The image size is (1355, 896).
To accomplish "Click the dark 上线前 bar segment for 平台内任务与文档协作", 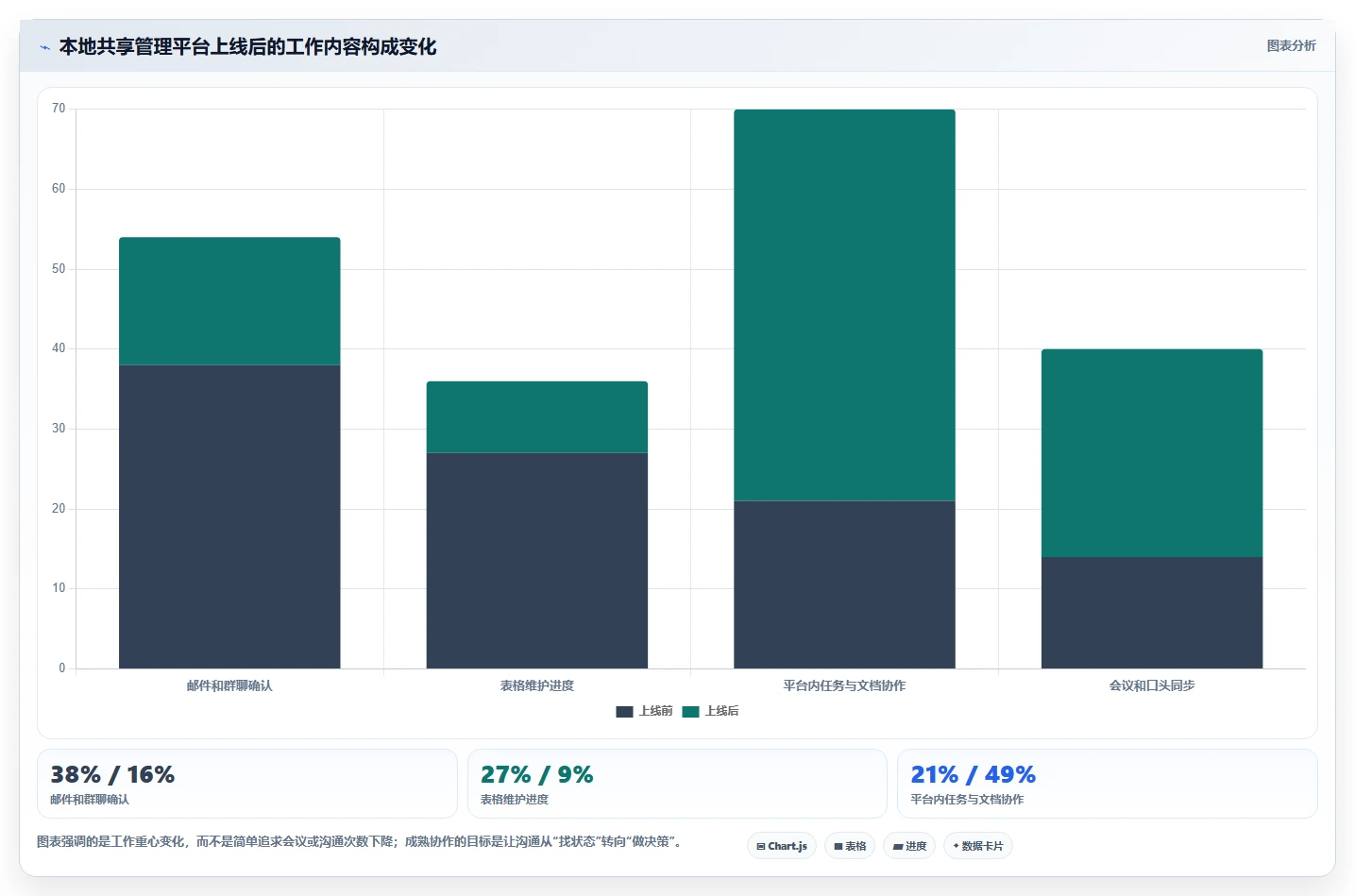I will 844,584.
